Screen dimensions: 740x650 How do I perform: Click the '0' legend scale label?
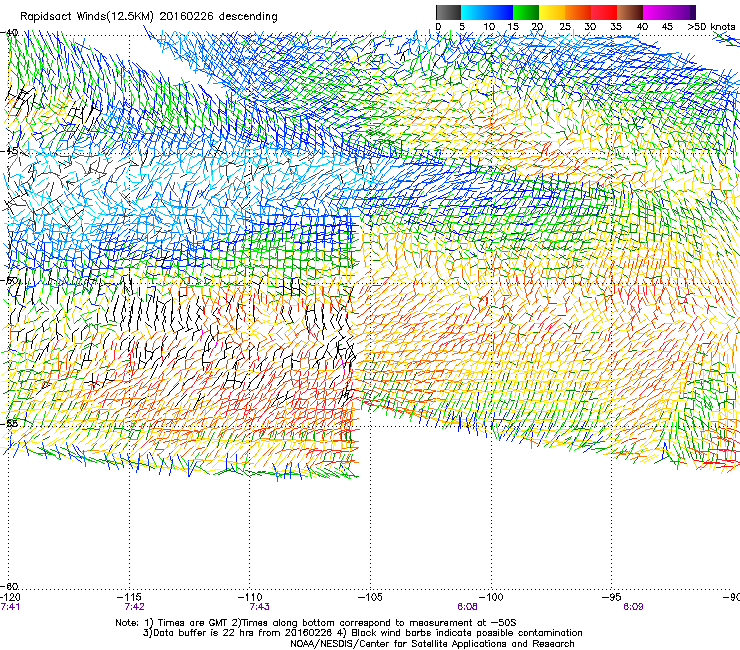click(x=438, y=27)
